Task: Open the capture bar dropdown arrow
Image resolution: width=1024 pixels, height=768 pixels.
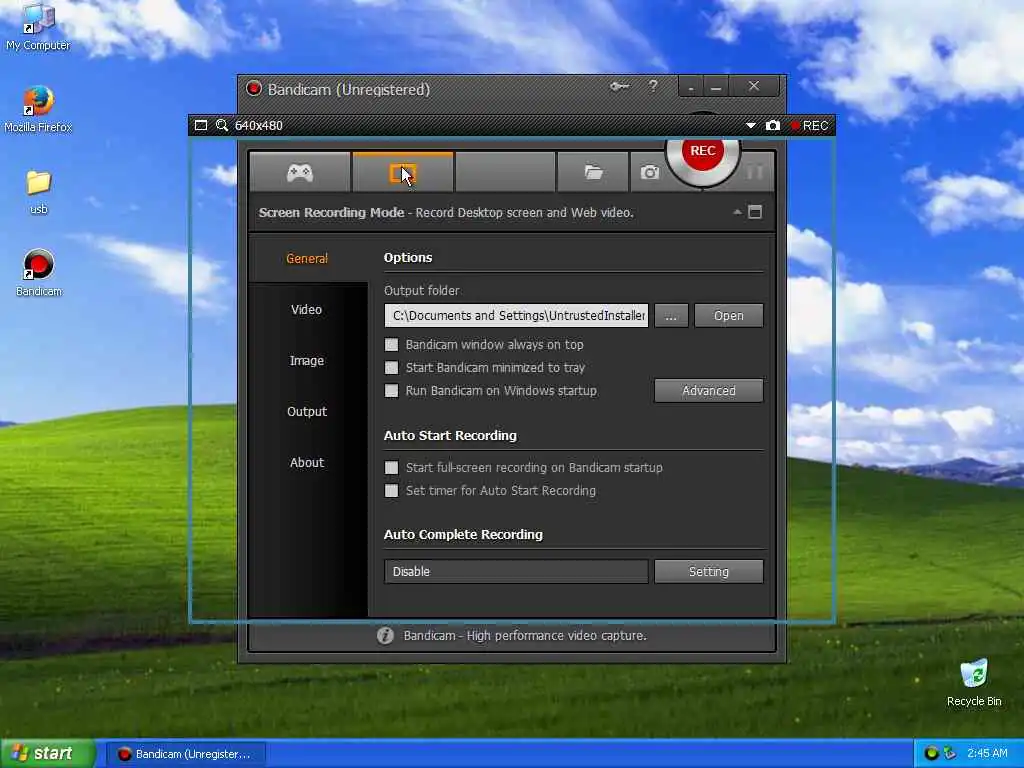Action: pyautogui.click(x=750, y=125)
